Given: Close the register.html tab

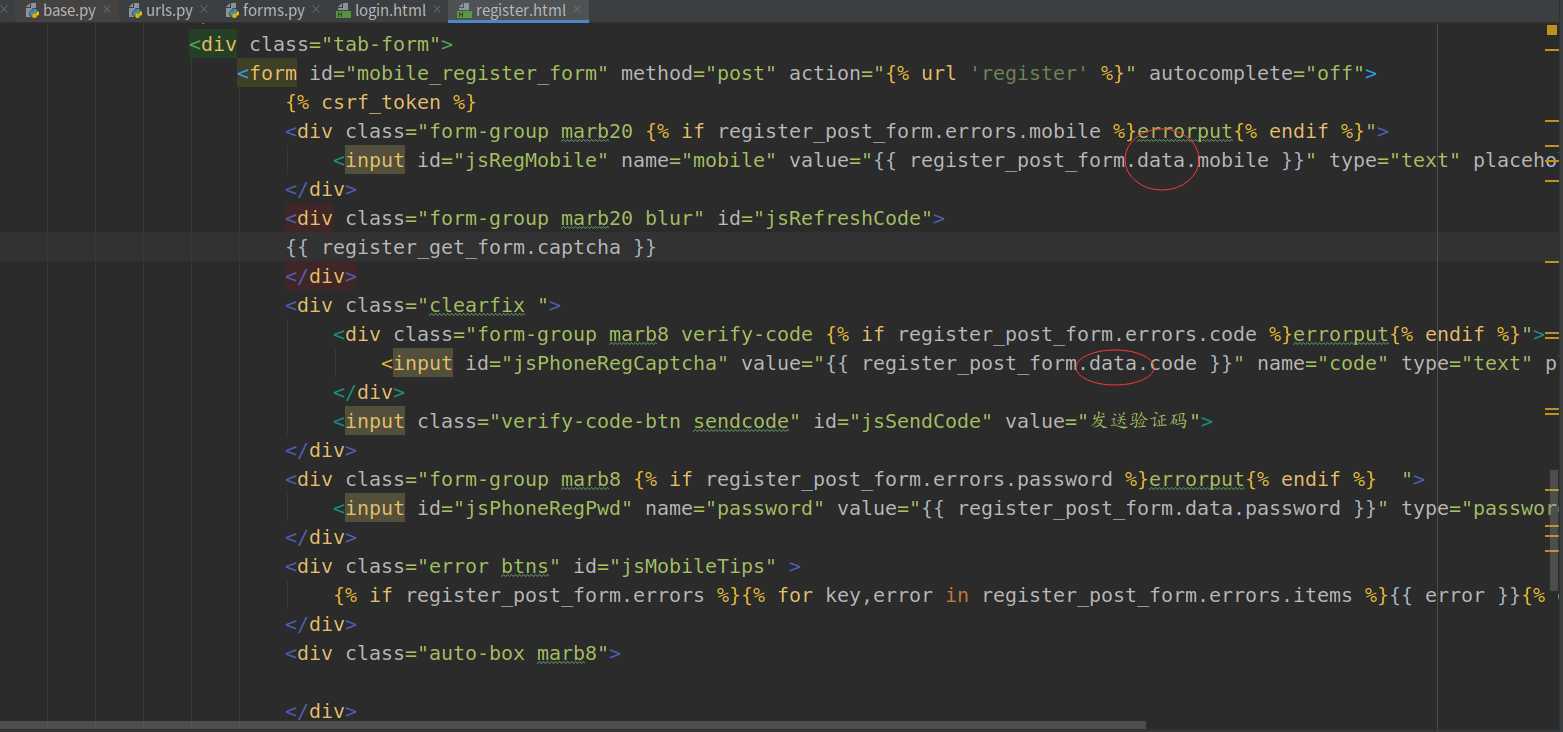Looking at the screenshot, I should 578,12.
